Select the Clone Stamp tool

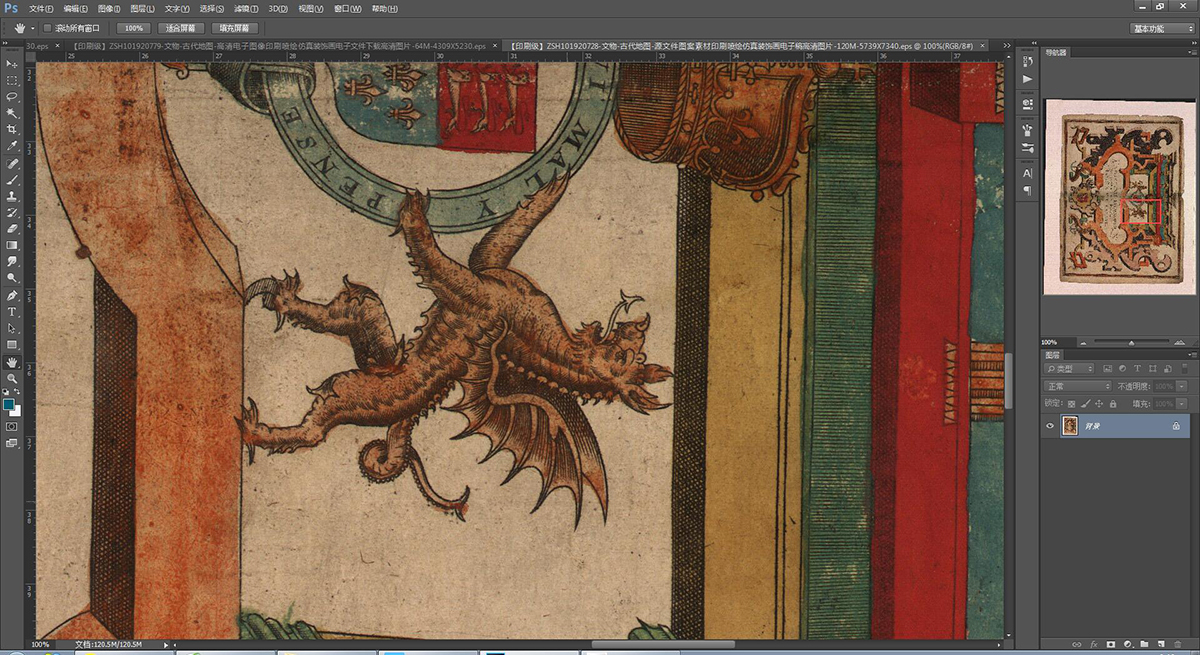tap(14, 195)
